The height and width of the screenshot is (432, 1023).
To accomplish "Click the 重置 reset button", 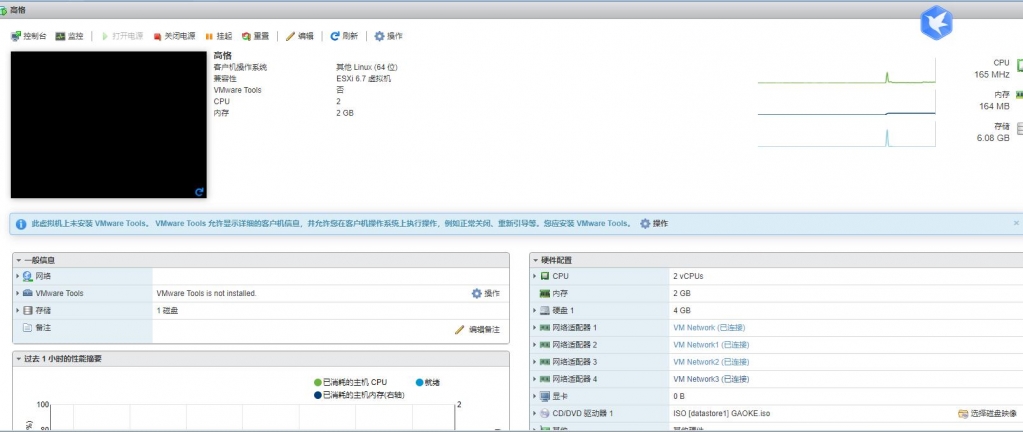I will tap(255, 37).
